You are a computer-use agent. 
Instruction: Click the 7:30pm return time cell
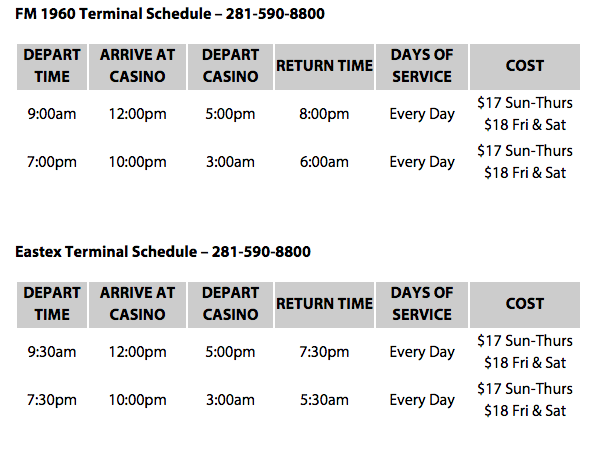point(324,352)
